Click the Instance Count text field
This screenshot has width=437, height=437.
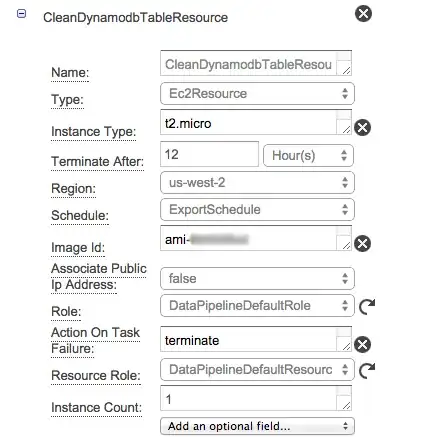point(256,398)
